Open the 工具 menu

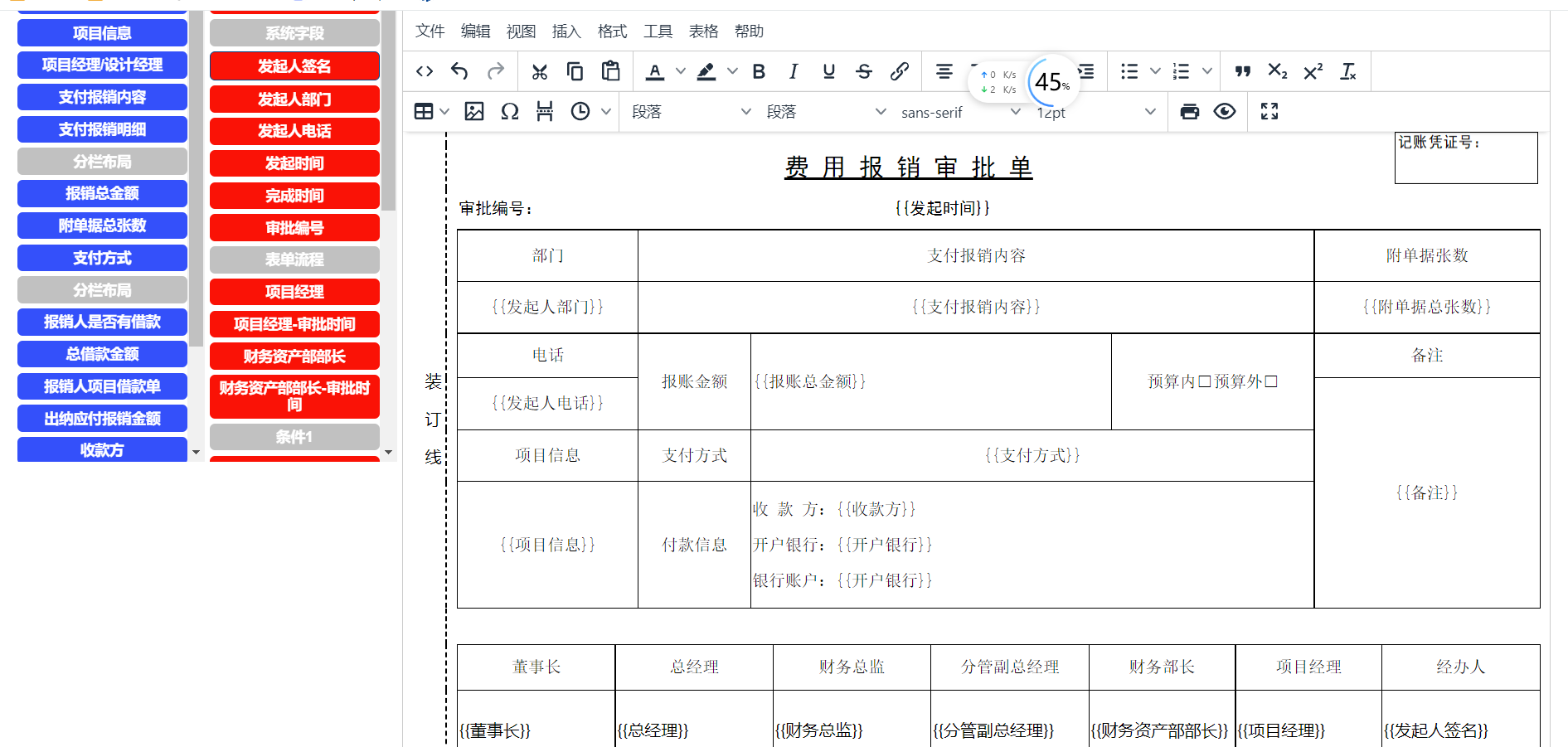pos(658,32)
